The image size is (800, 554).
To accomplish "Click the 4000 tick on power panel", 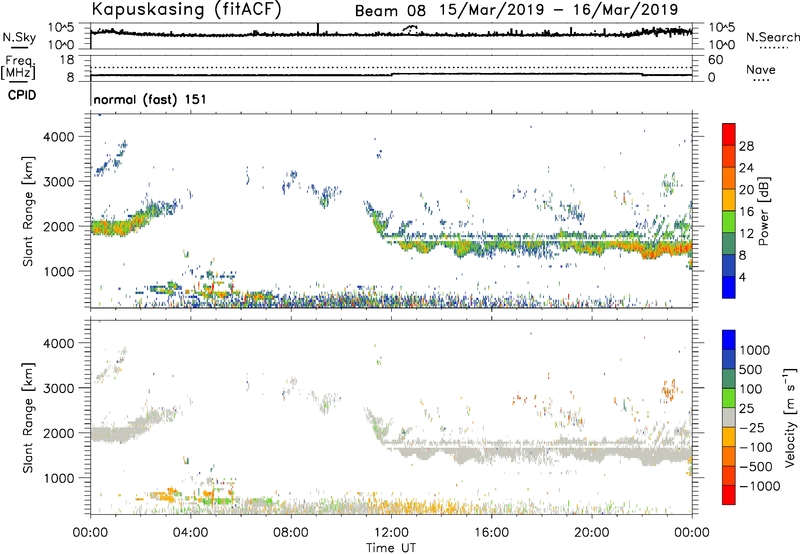I will click(58, 137).
